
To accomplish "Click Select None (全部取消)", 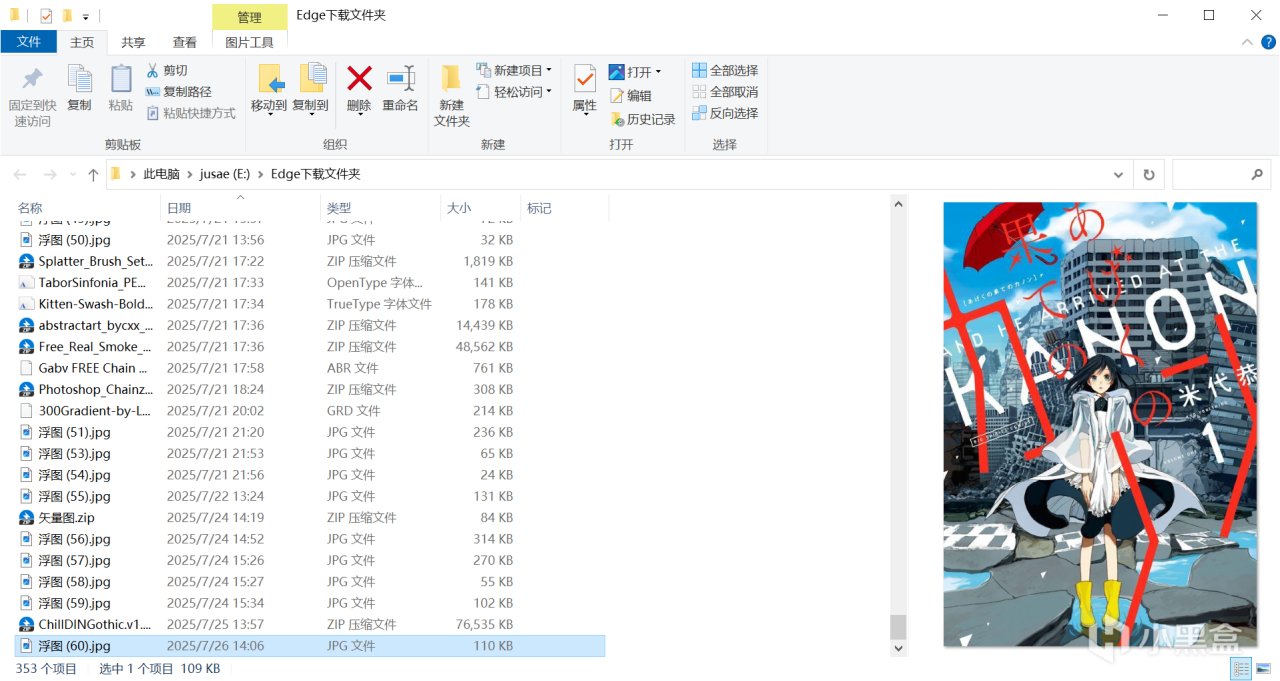I will (x=725, y=92).
